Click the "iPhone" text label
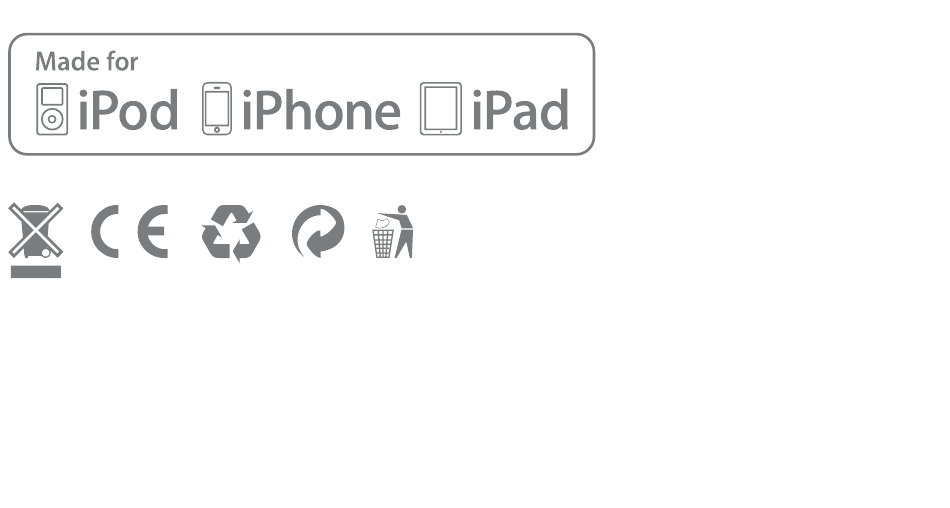Viewport: 950px width, 508px height. 321,110
